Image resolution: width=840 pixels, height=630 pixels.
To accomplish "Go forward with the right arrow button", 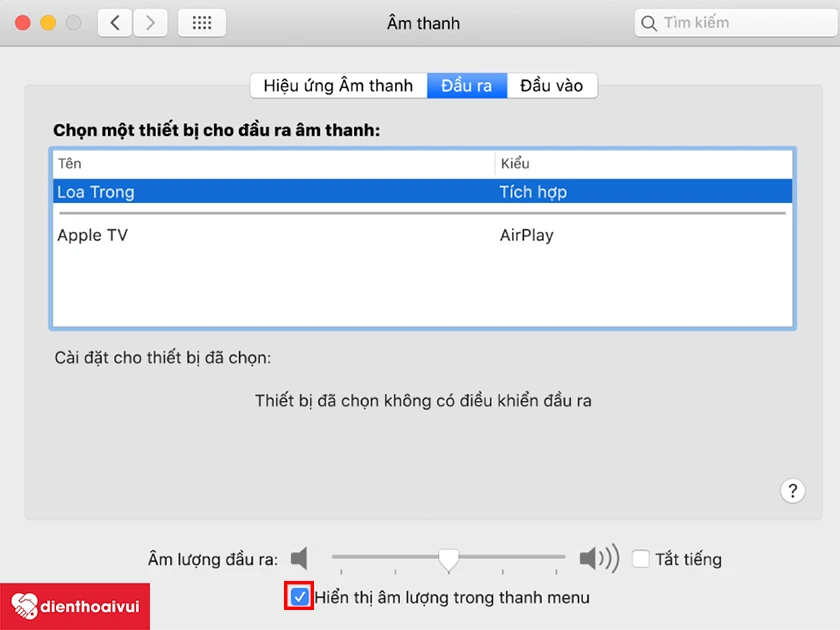I will 151,23.
